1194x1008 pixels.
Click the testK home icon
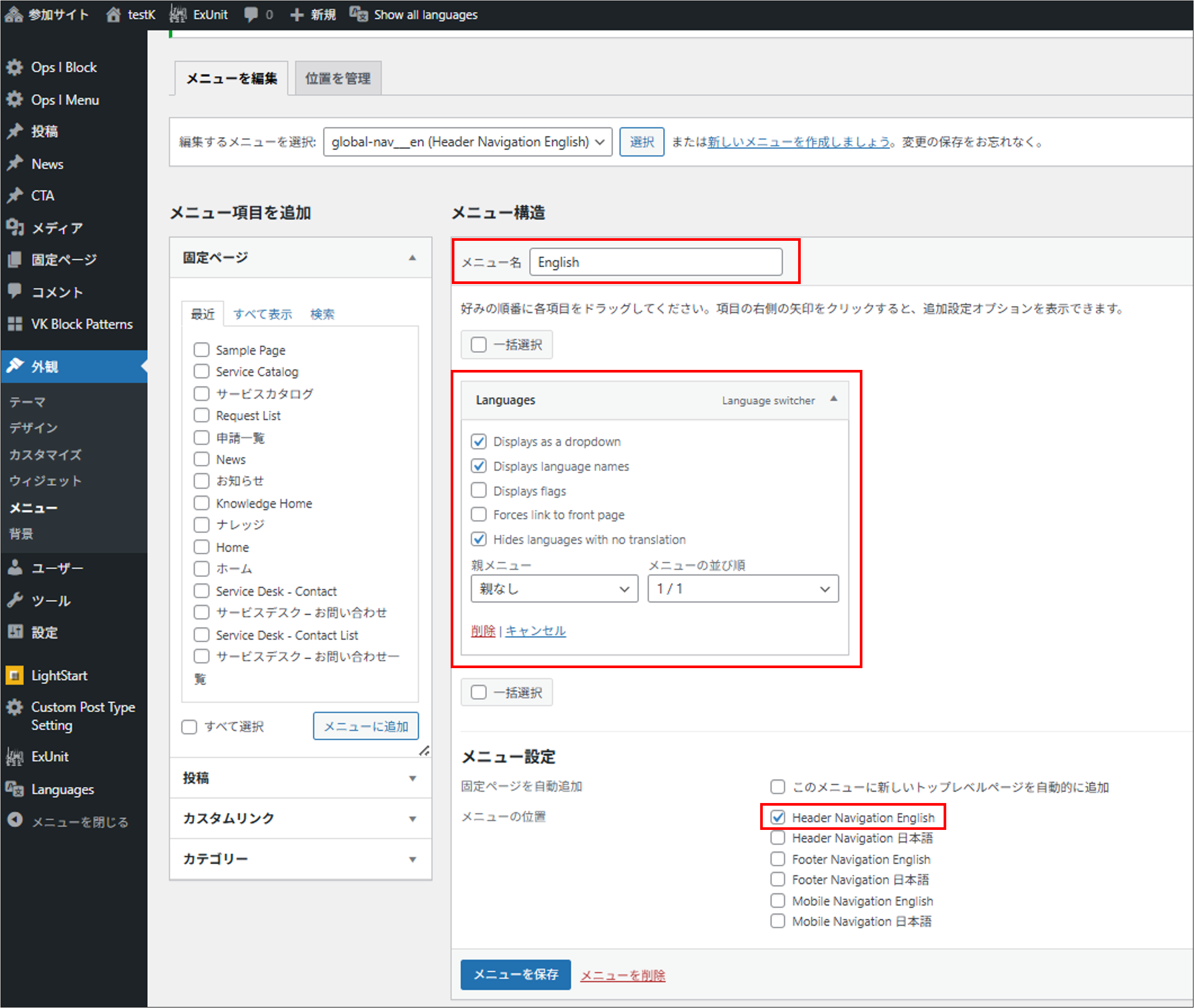point(114,14)
